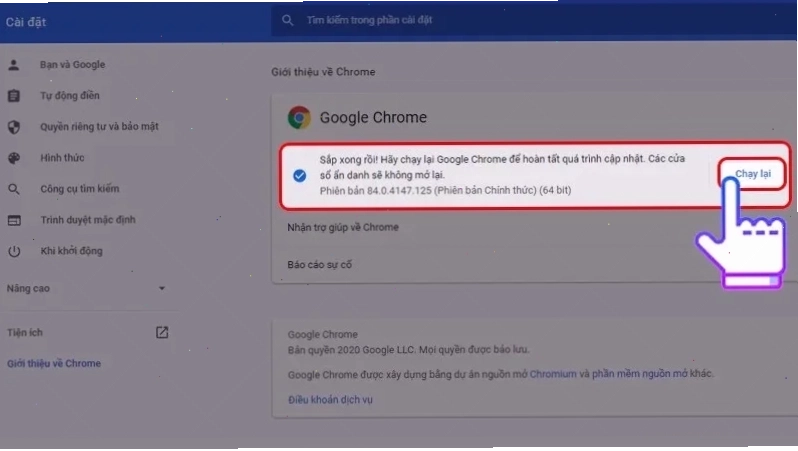Click the Google Chrome logo
This screenshot has height=451, width=798.
(x=299, y=118)
